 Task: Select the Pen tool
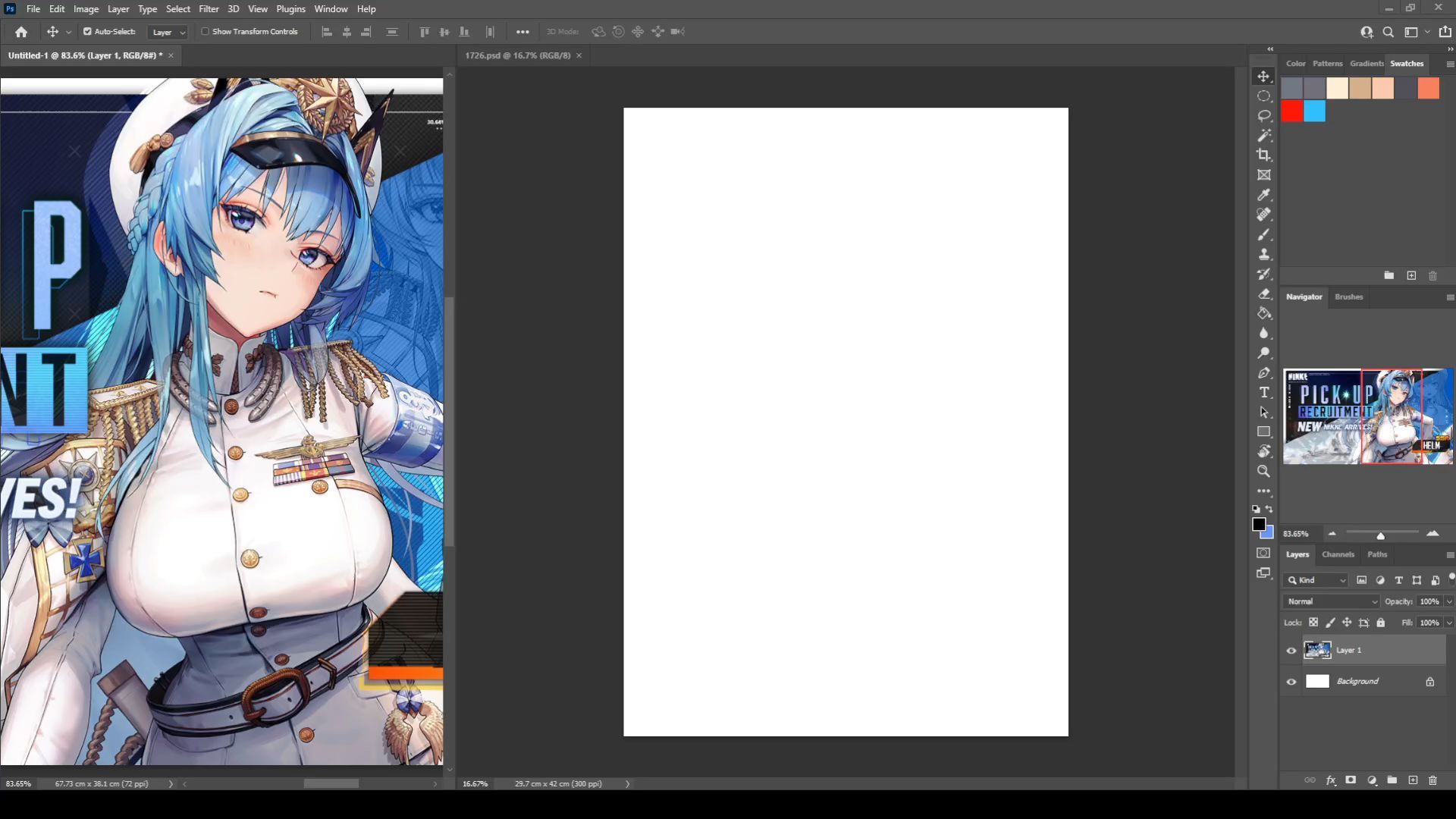pos(1263,373)
